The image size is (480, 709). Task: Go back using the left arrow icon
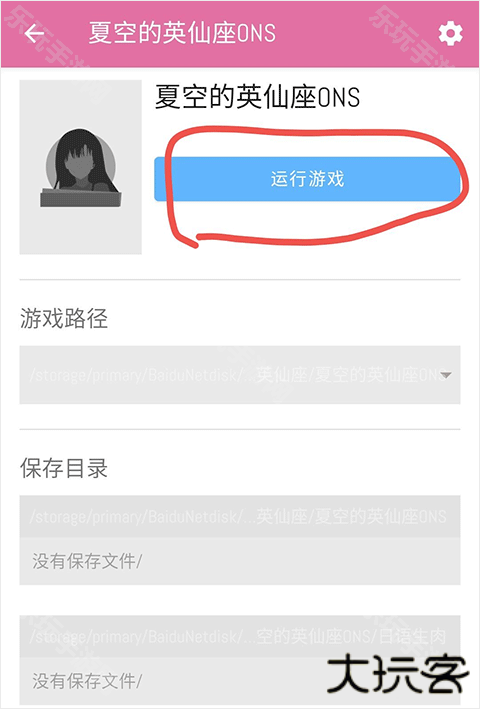34,33
